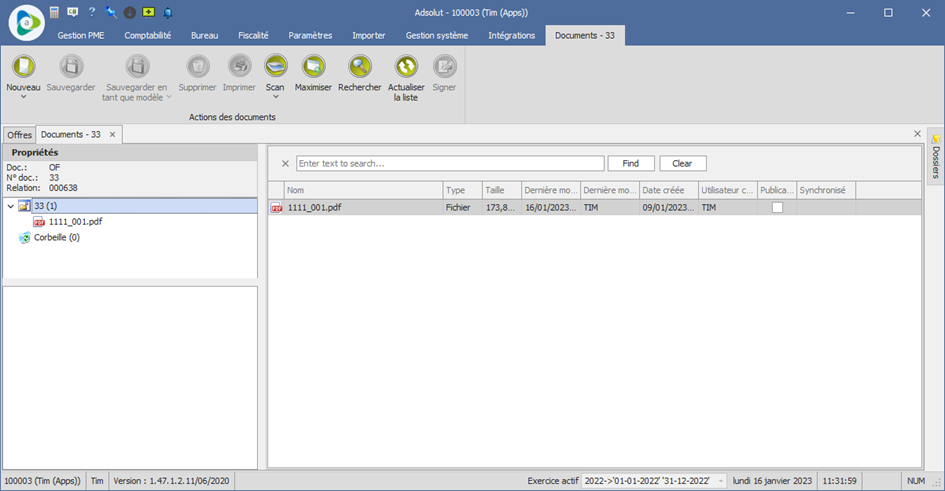945x491 pixels.
Task: Expand the Scan dropdown arrow
Action: tap(275, 97)
